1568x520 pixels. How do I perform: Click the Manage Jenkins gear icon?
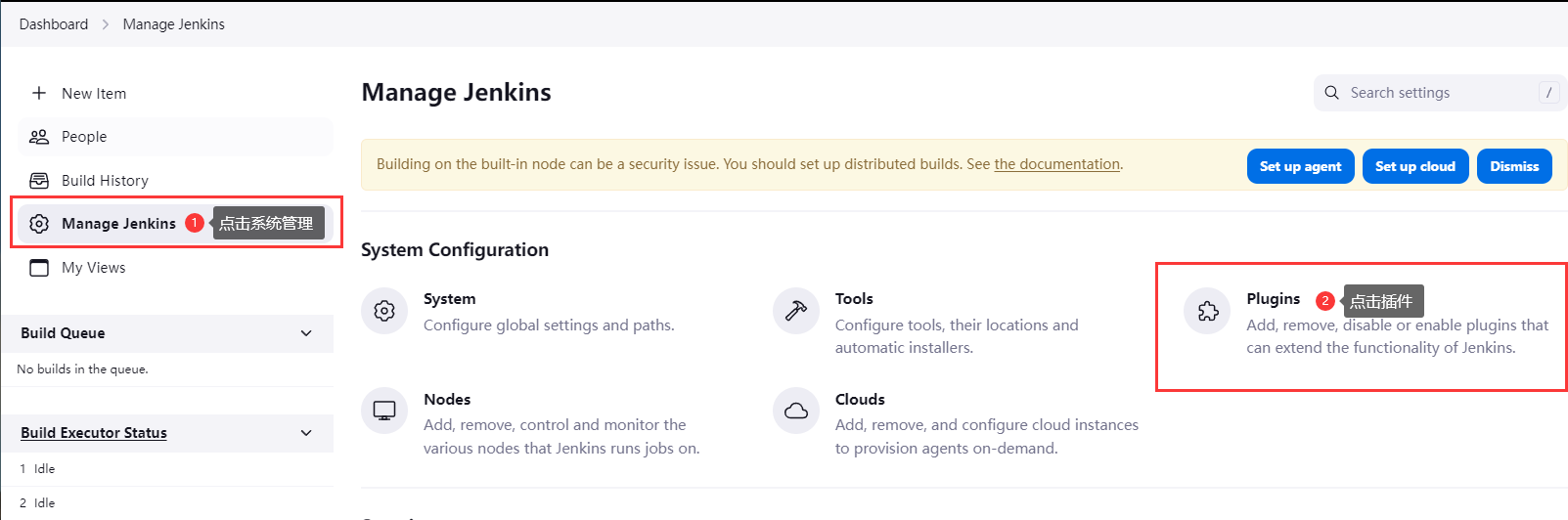(39, 224)
